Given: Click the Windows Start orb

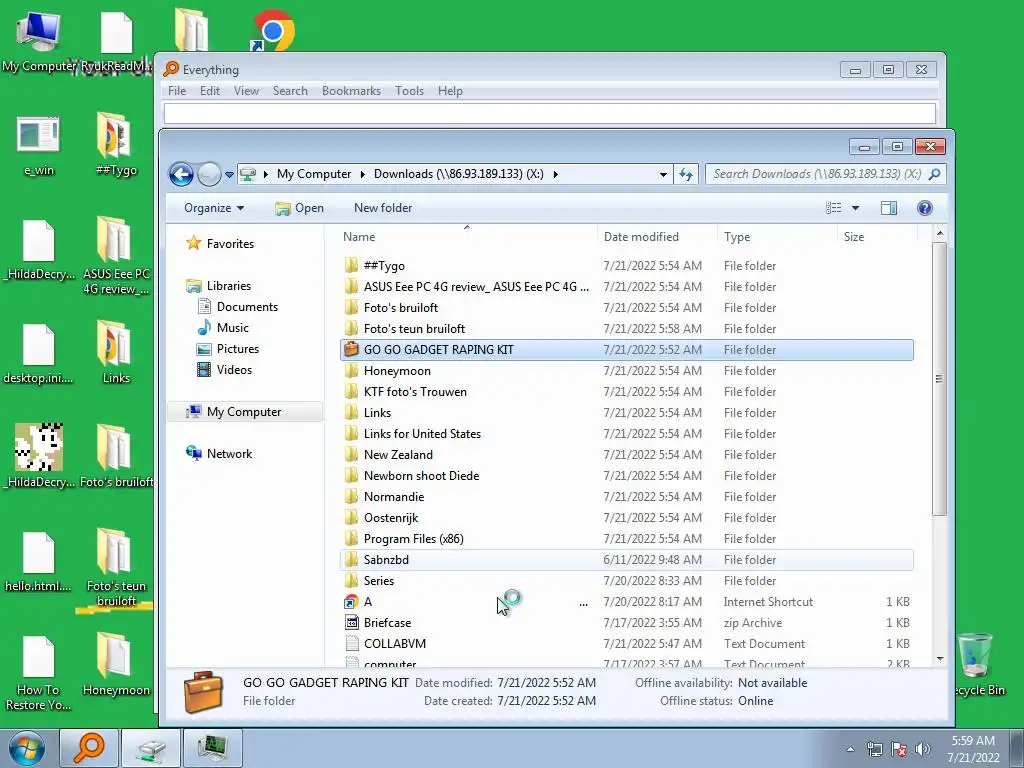Looking at the screenshot, I should coord(27,748).
